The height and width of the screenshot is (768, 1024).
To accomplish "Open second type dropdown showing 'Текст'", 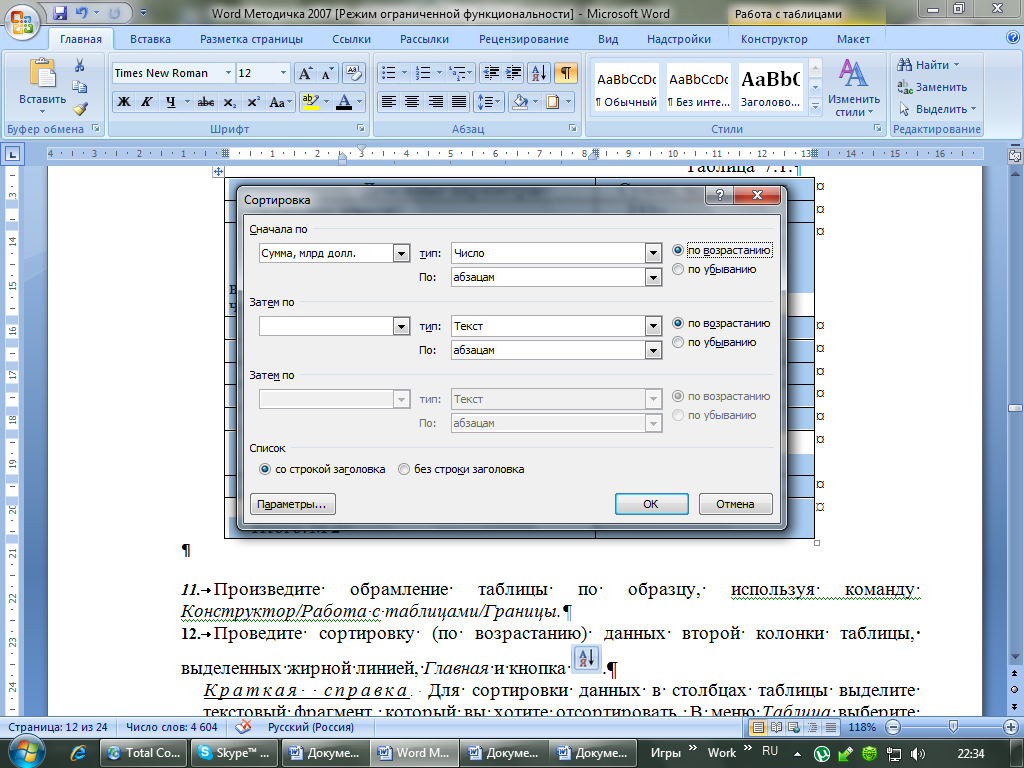I will (x=653, y=326).
